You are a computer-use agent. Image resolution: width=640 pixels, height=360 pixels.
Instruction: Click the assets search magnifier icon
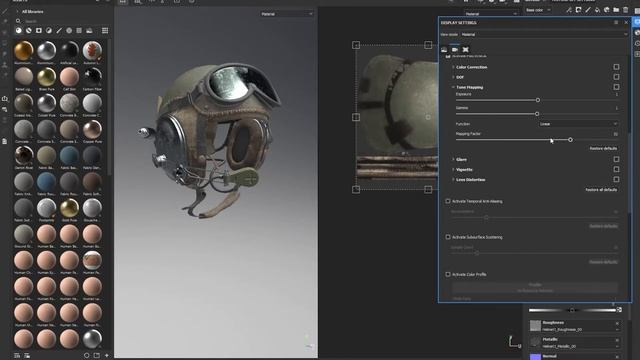[x=18, y=21]
